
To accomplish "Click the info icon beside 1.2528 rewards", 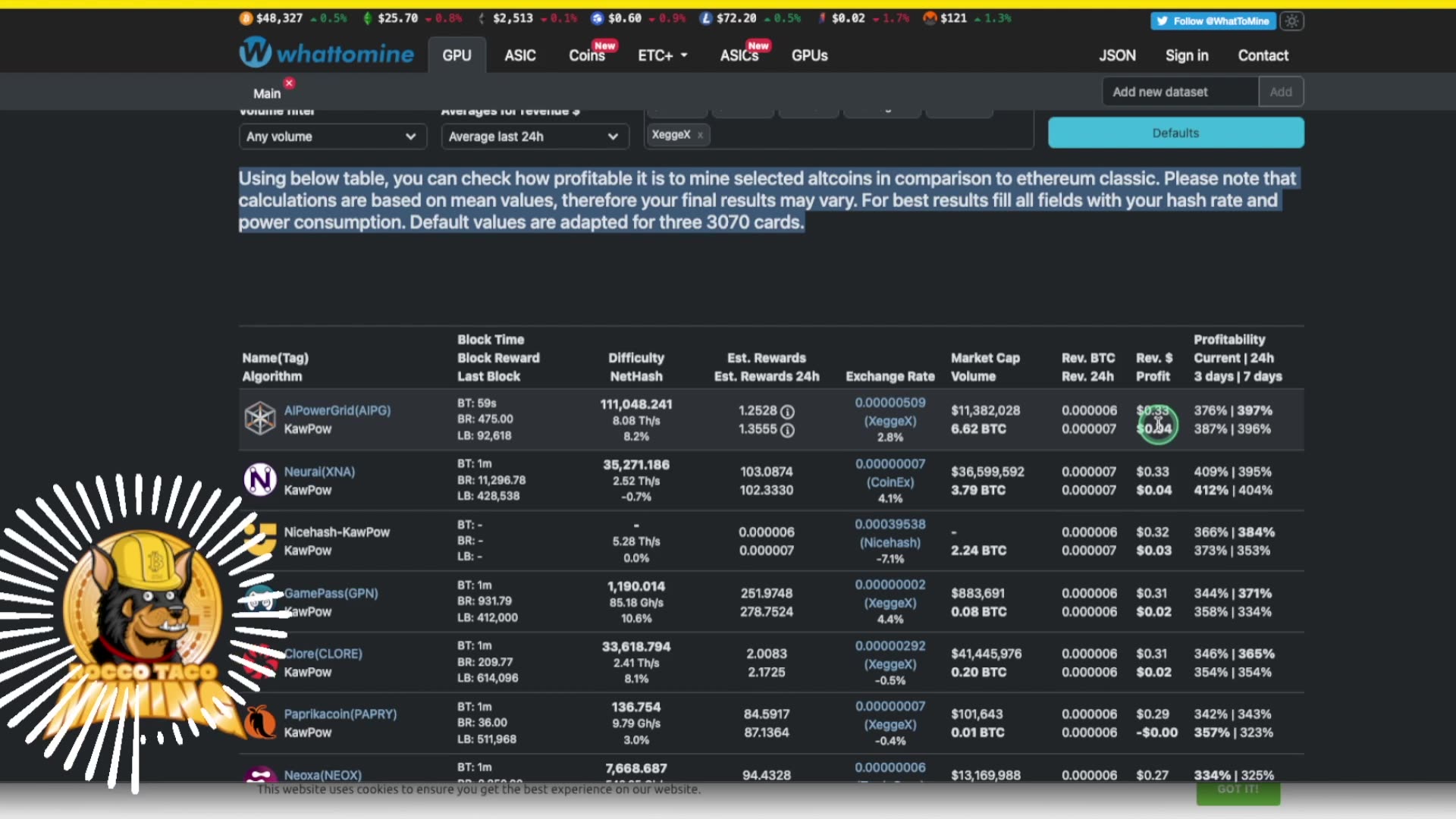I will click(788, 412).
